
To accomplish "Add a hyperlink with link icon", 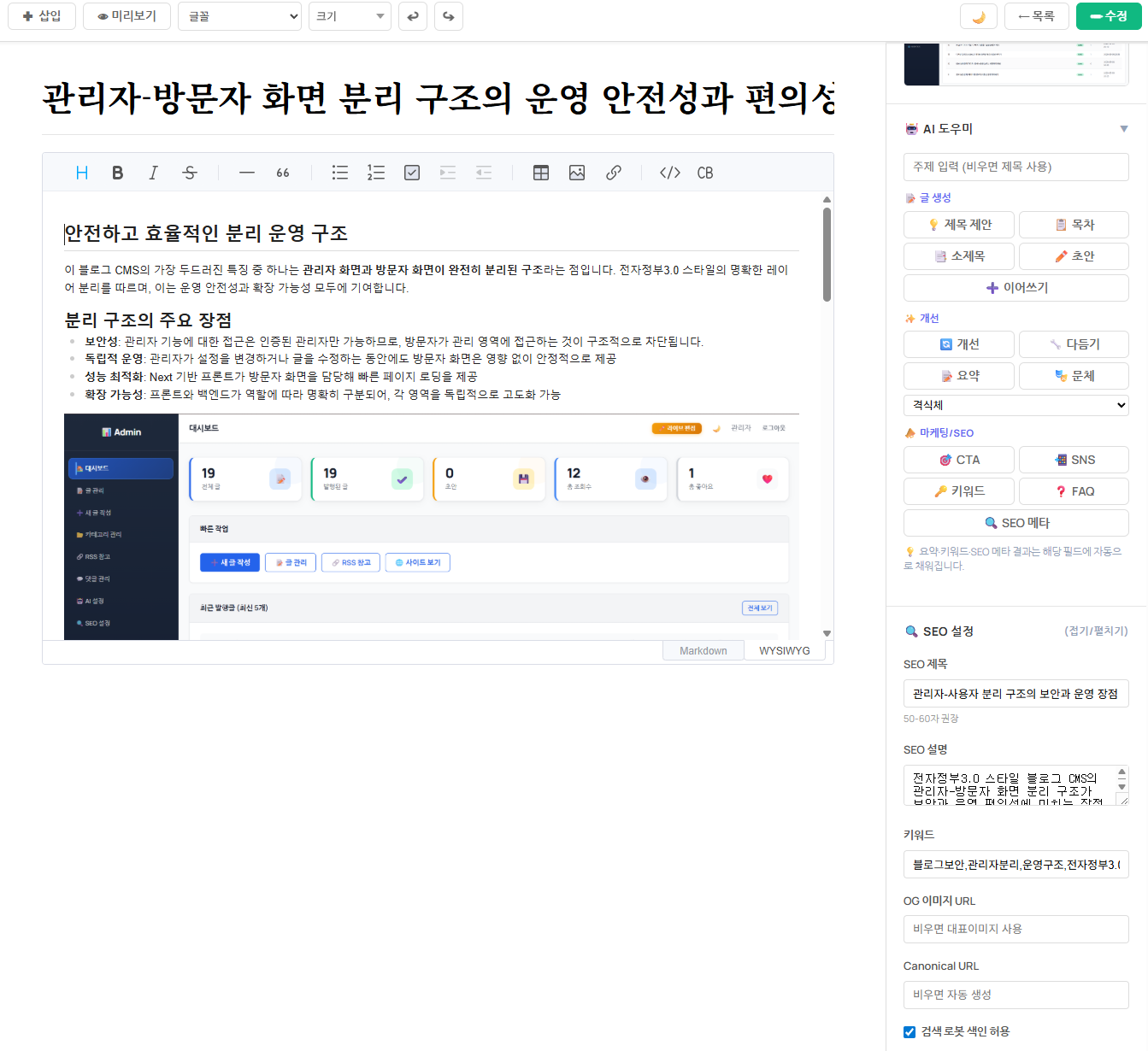I will (x=614, y=173).
